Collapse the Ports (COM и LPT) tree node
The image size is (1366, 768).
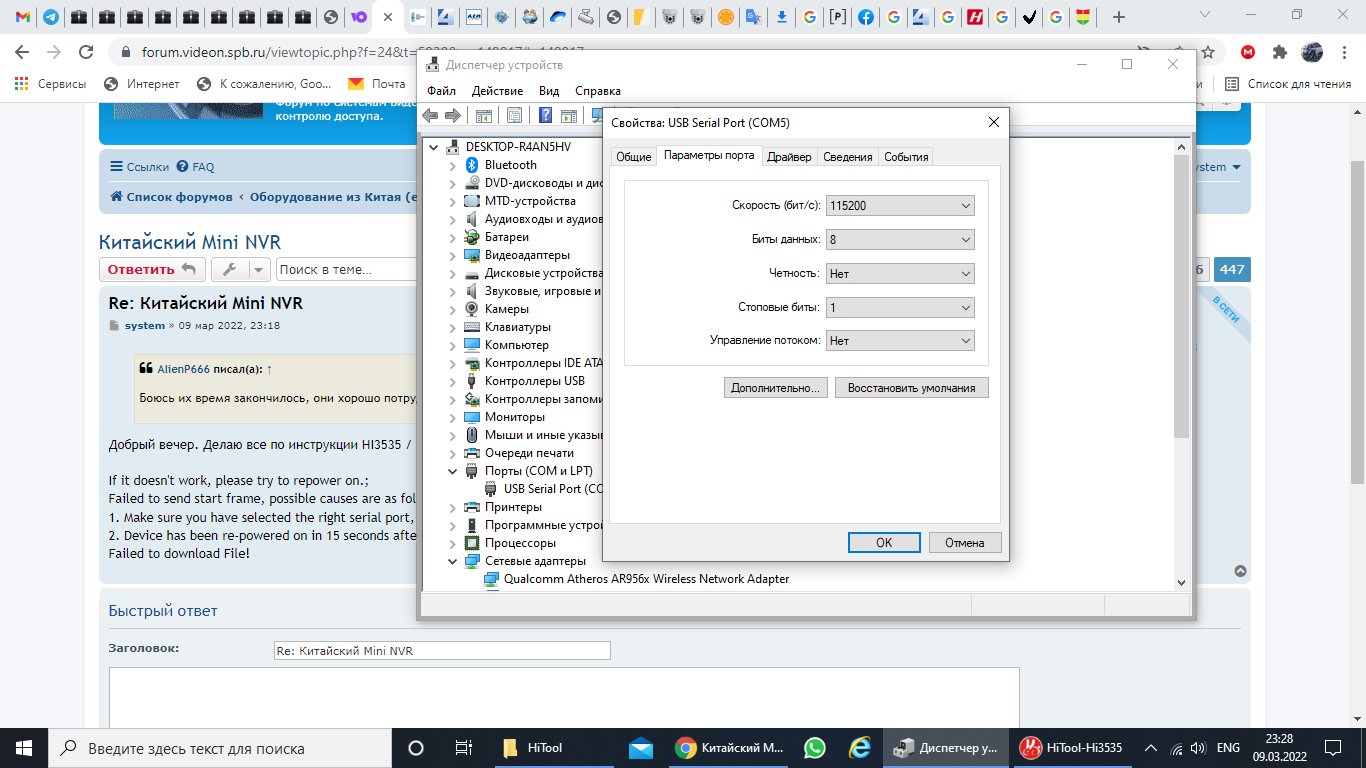click(x=453, y=471)
